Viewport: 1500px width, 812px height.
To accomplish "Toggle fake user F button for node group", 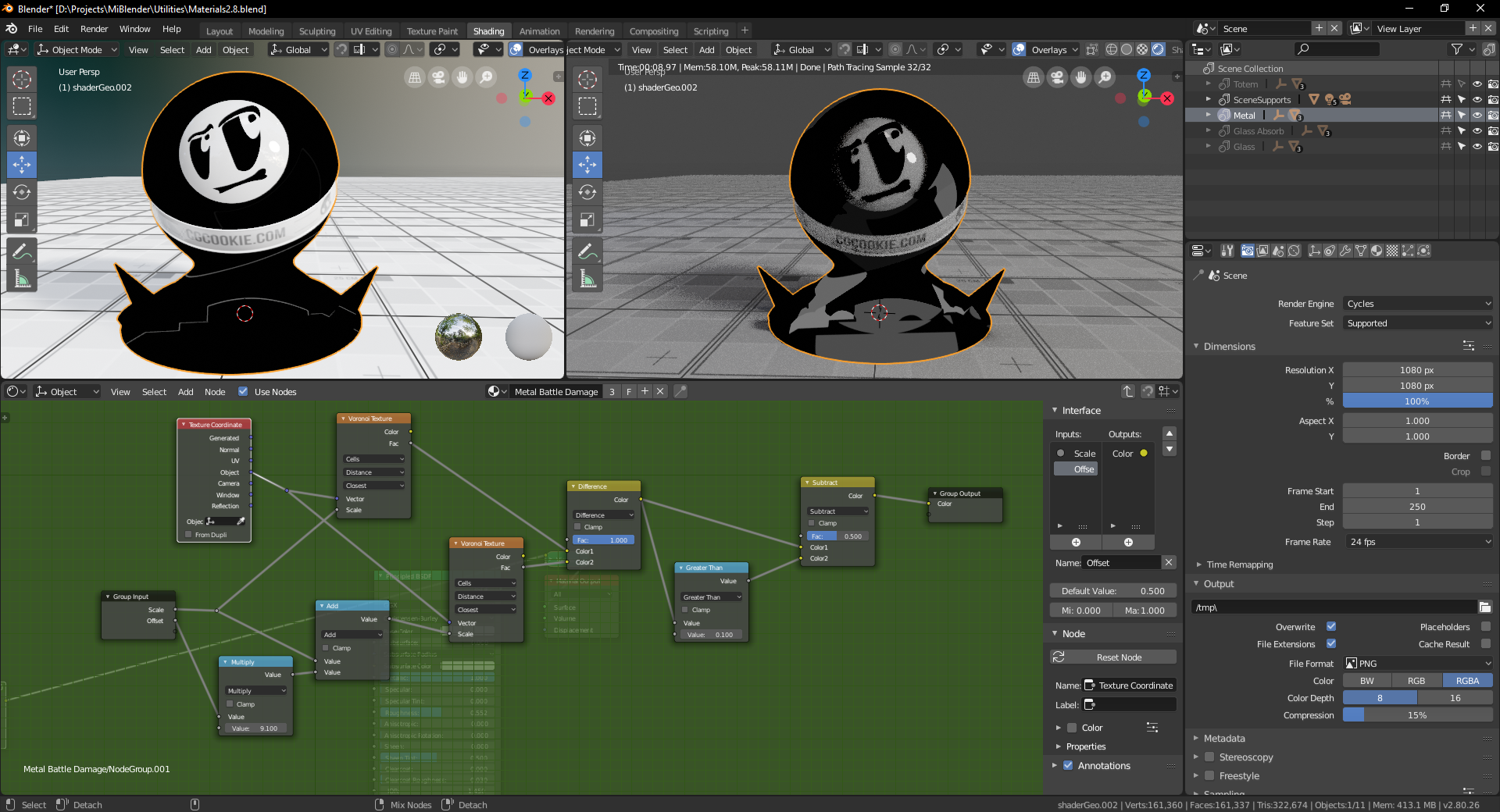I will coord(629,391).
